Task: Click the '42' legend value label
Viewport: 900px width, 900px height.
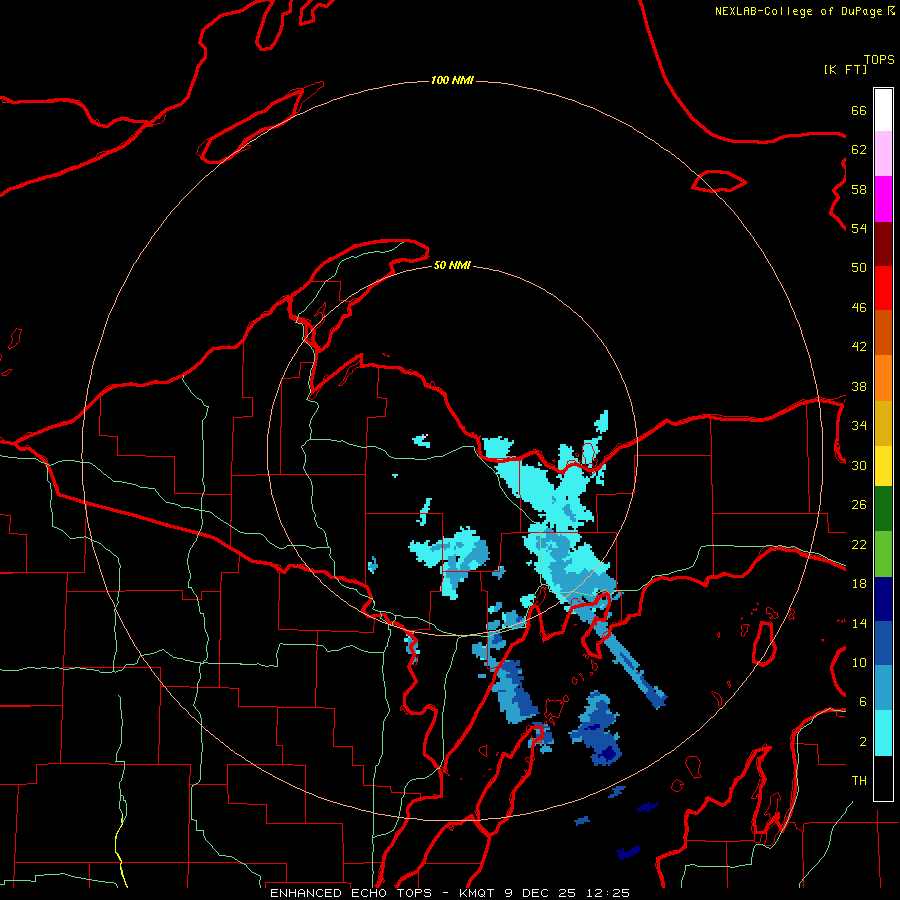Action: click(859, 347)
